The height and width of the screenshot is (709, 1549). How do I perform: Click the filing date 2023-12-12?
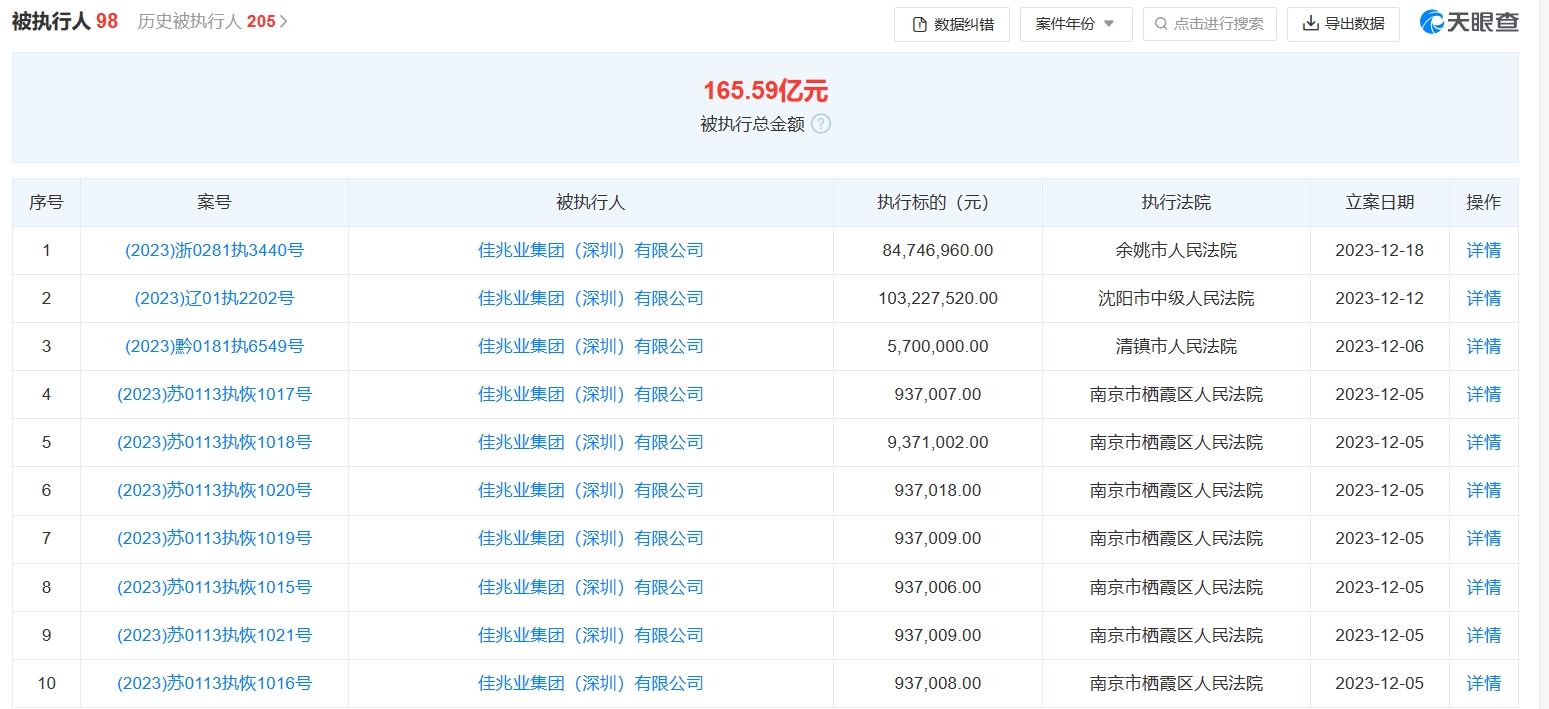(1379, 299)
